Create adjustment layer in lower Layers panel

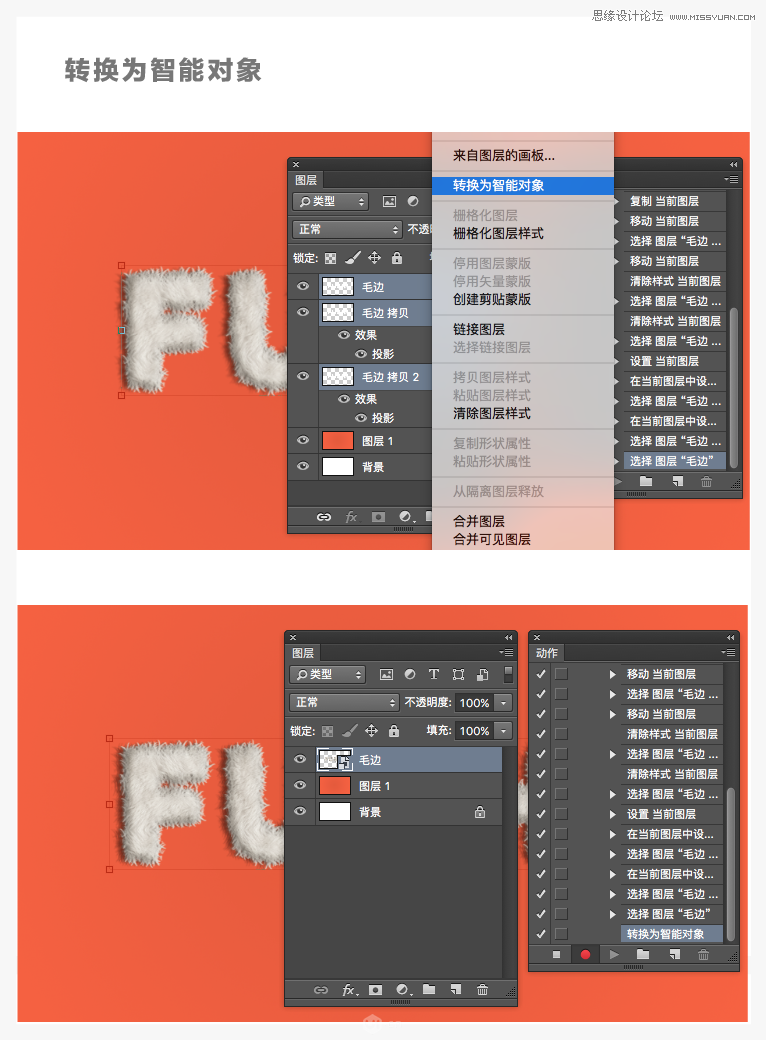pos(403,990)
